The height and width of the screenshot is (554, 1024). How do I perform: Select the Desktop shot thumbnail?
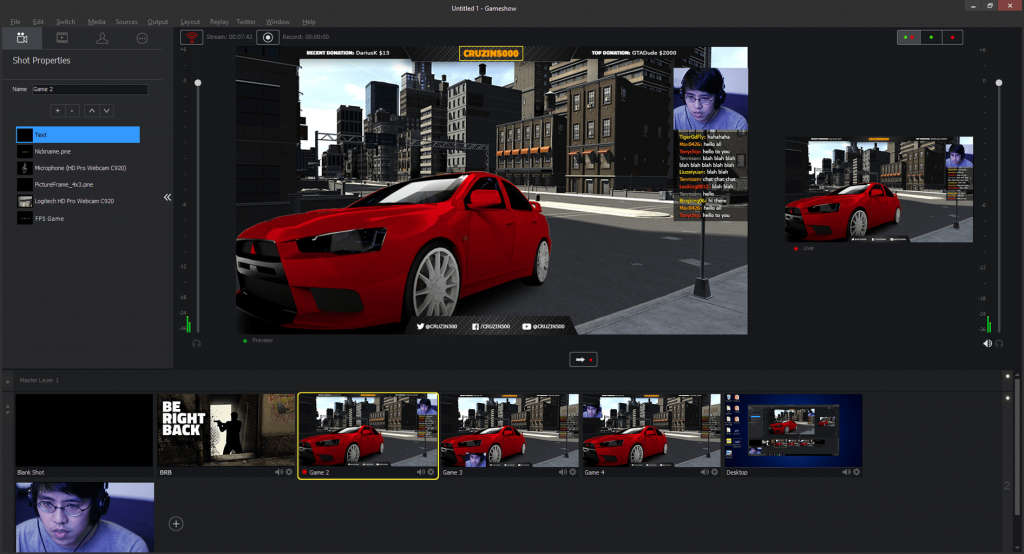tap(793, 430)
